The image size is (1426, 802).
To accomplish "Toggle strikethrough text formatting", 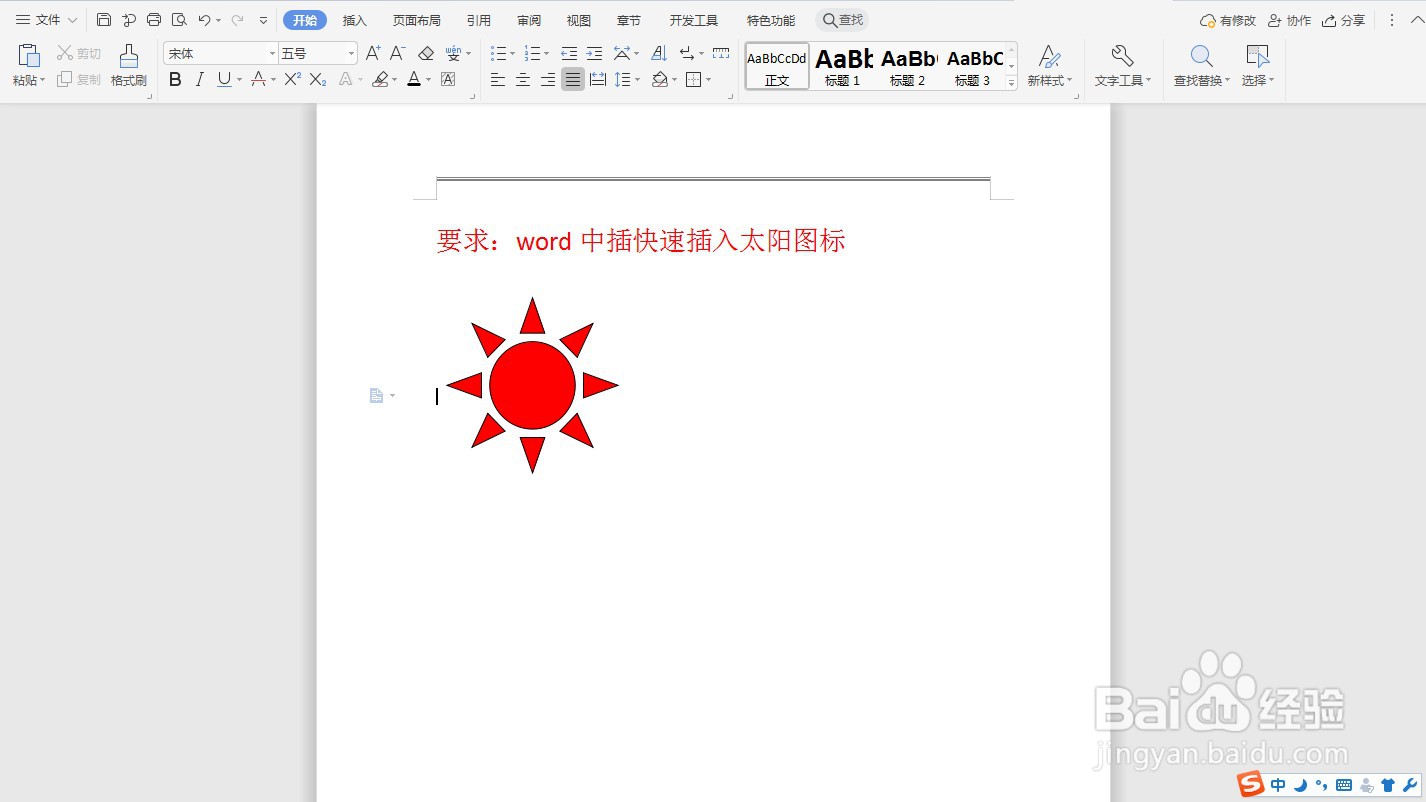I will 258,79.
